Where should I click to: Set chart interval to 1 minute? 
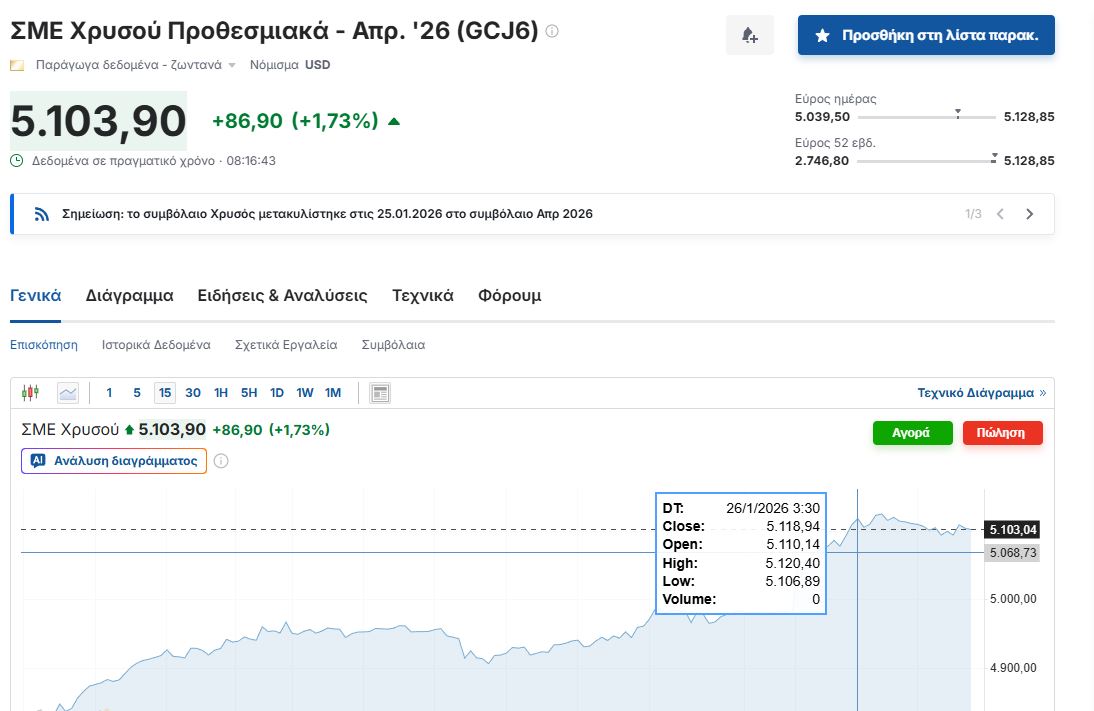point(109,393)
